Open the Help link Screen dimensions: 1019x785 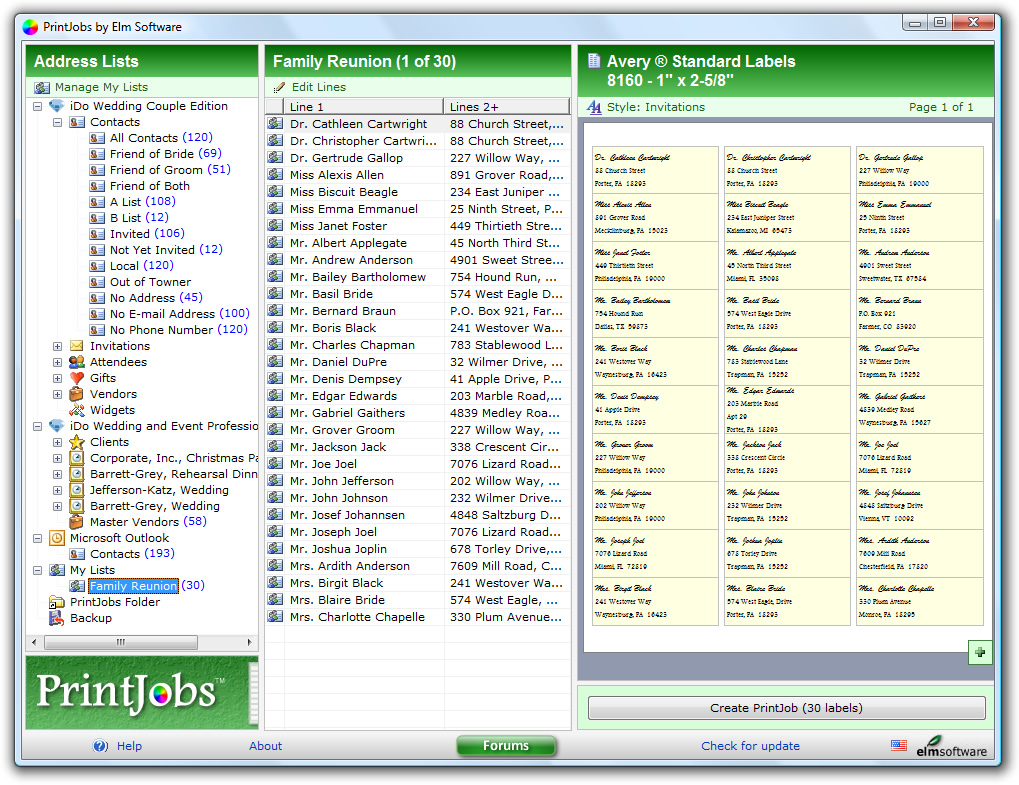tap(129, 746)
